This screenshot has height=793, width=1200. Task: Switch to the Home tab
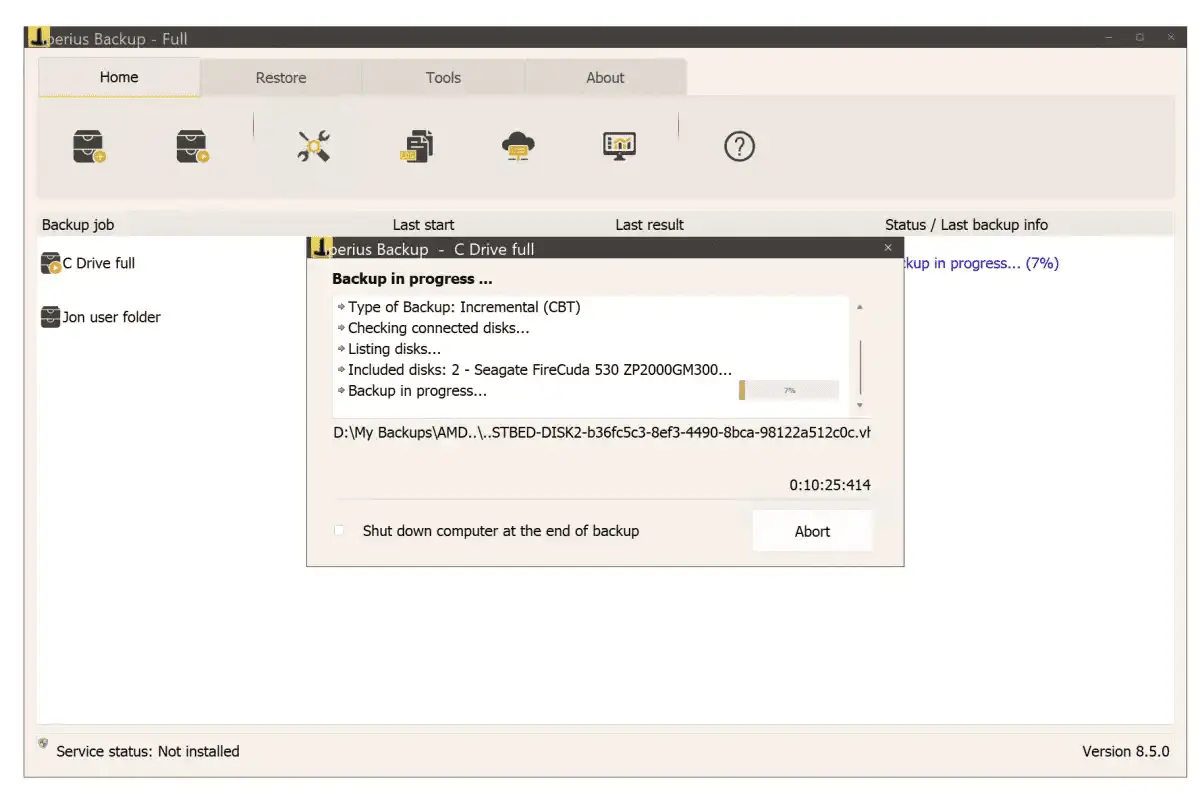[x=119, y=77]
